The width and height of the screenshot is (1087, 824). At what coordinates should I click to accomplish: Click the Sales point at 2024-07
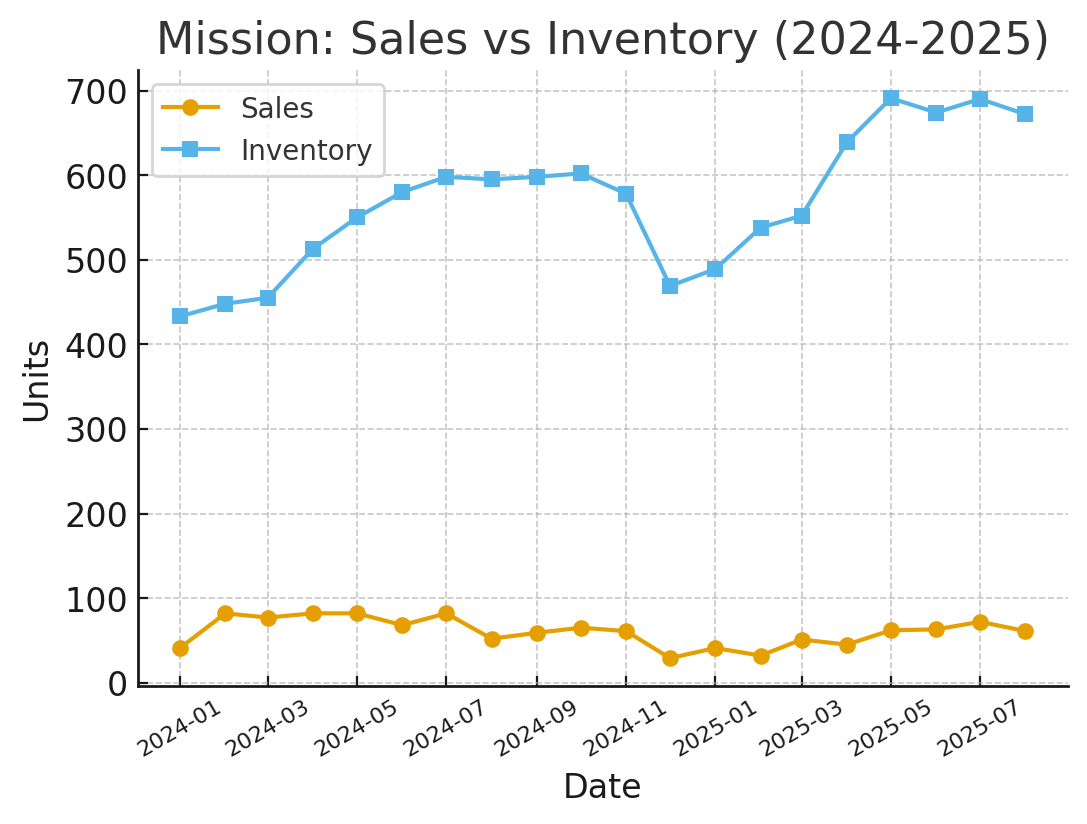click(446, 613)
